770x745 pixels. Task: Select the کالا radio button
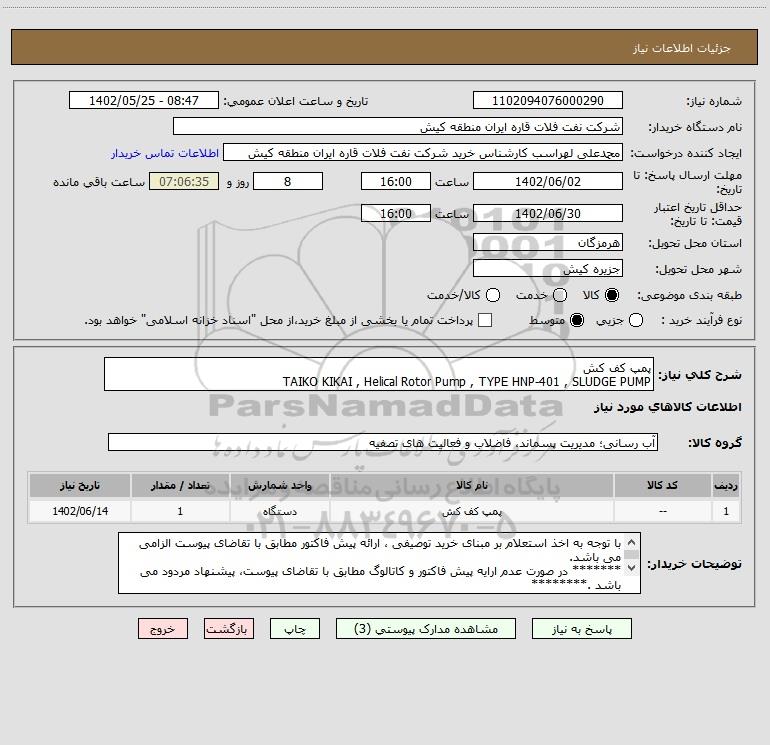(612, 295)
